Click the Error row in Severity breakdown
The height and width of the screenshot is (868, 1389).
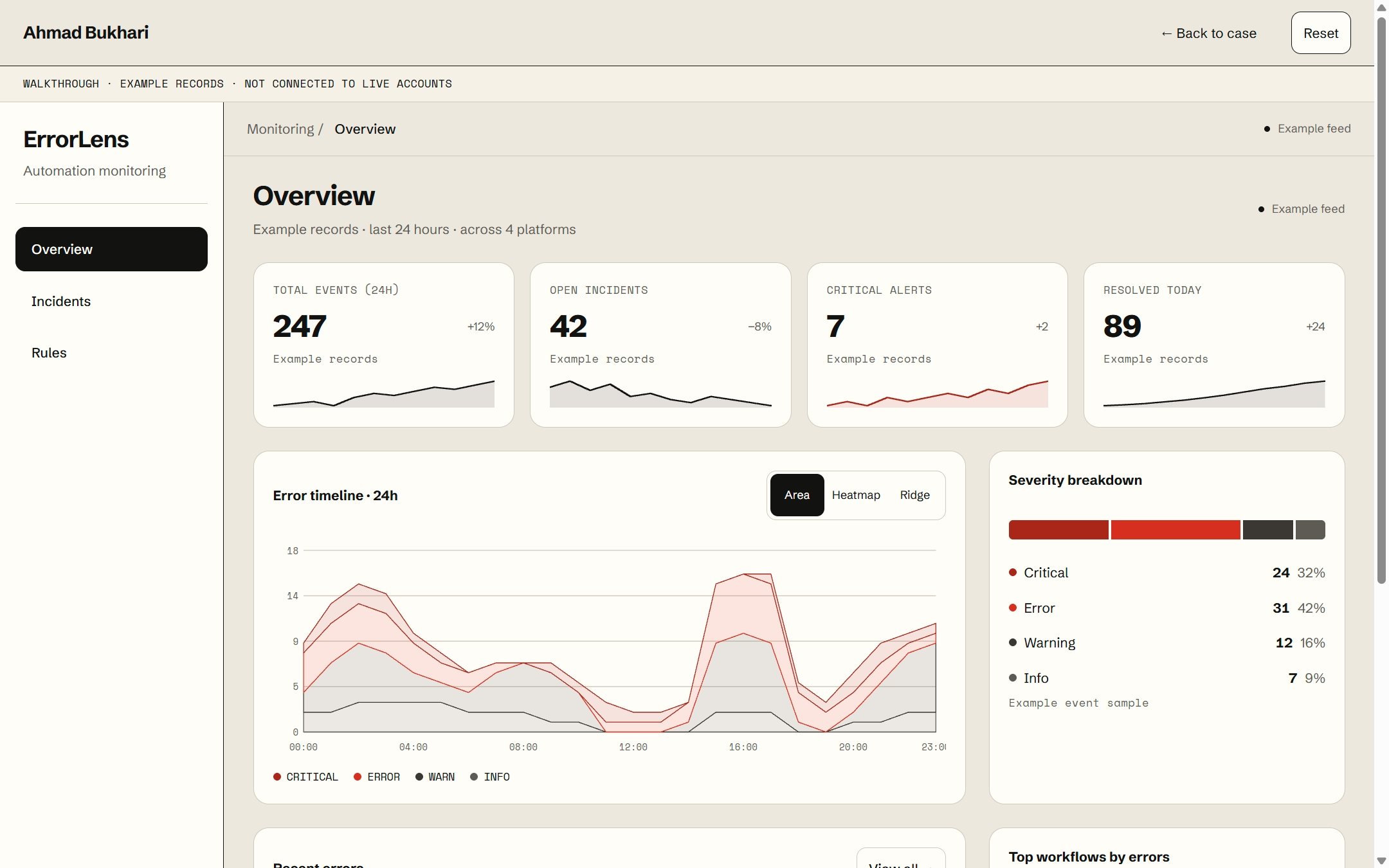pyautogui.click(x=1167, y=608)
